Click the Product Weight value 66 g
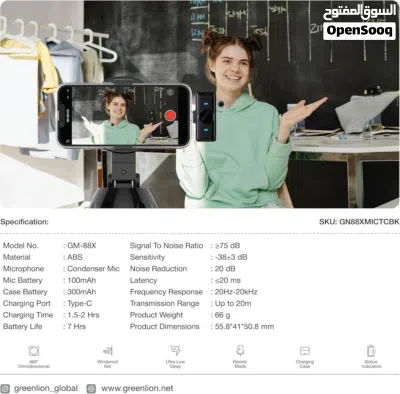This screenshot has height=394, width=400. click(222, 315)
